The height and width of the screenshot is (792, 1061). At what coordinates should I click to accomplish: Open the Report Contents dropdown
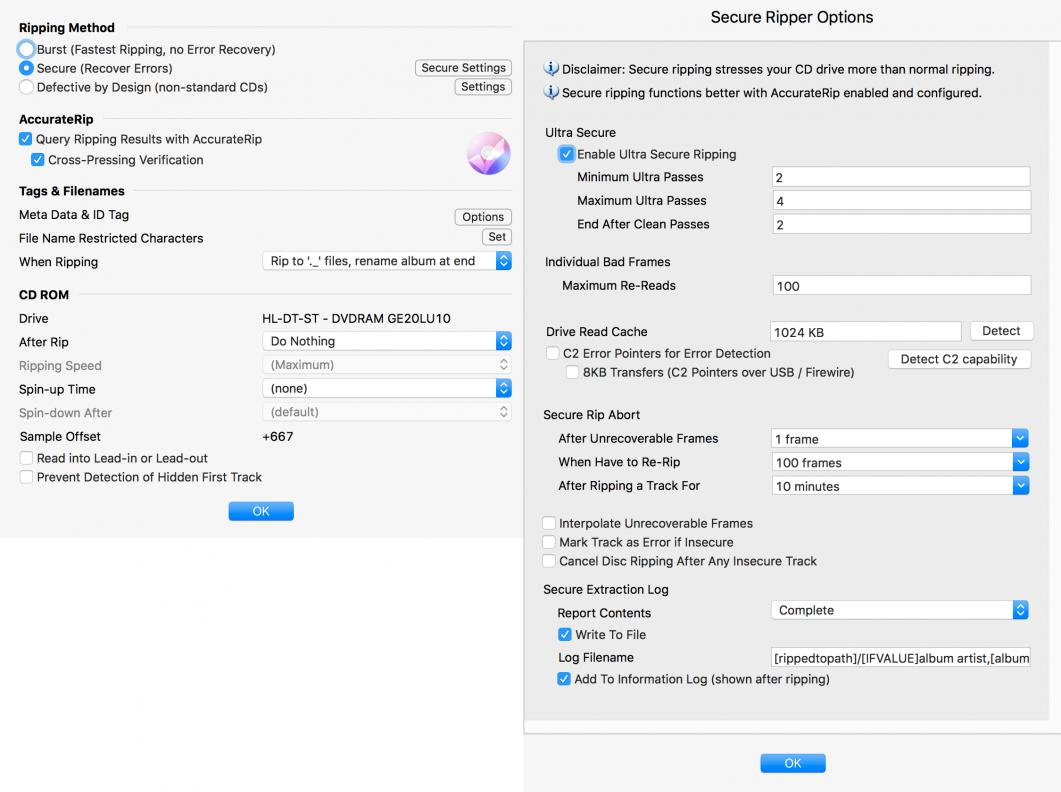coord(900,610)
